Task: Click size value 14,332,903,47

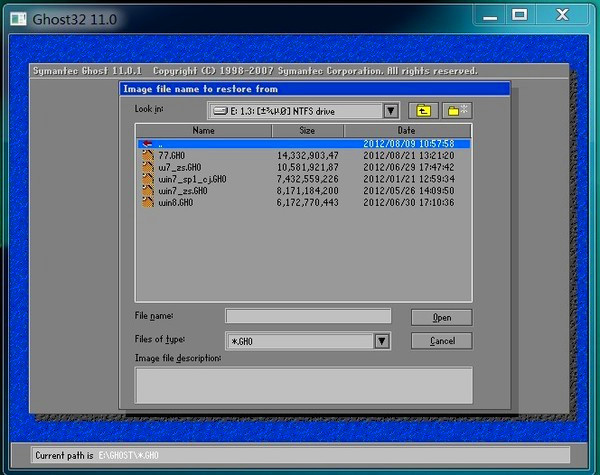Action: [308, 155]
